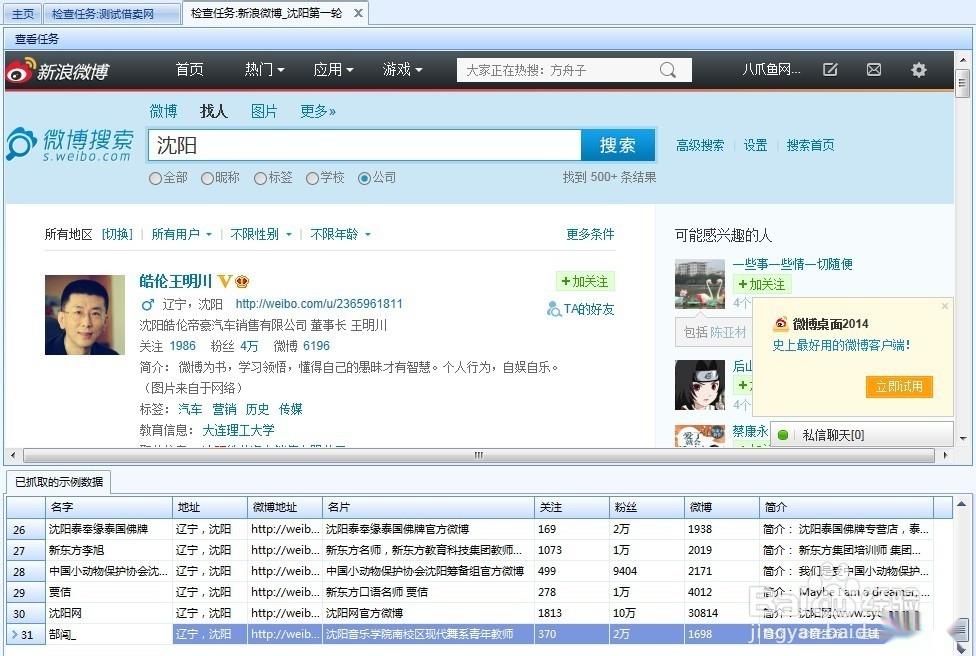Click the [切换] region link
Screen dimensions: 976x656
point(117,235)
